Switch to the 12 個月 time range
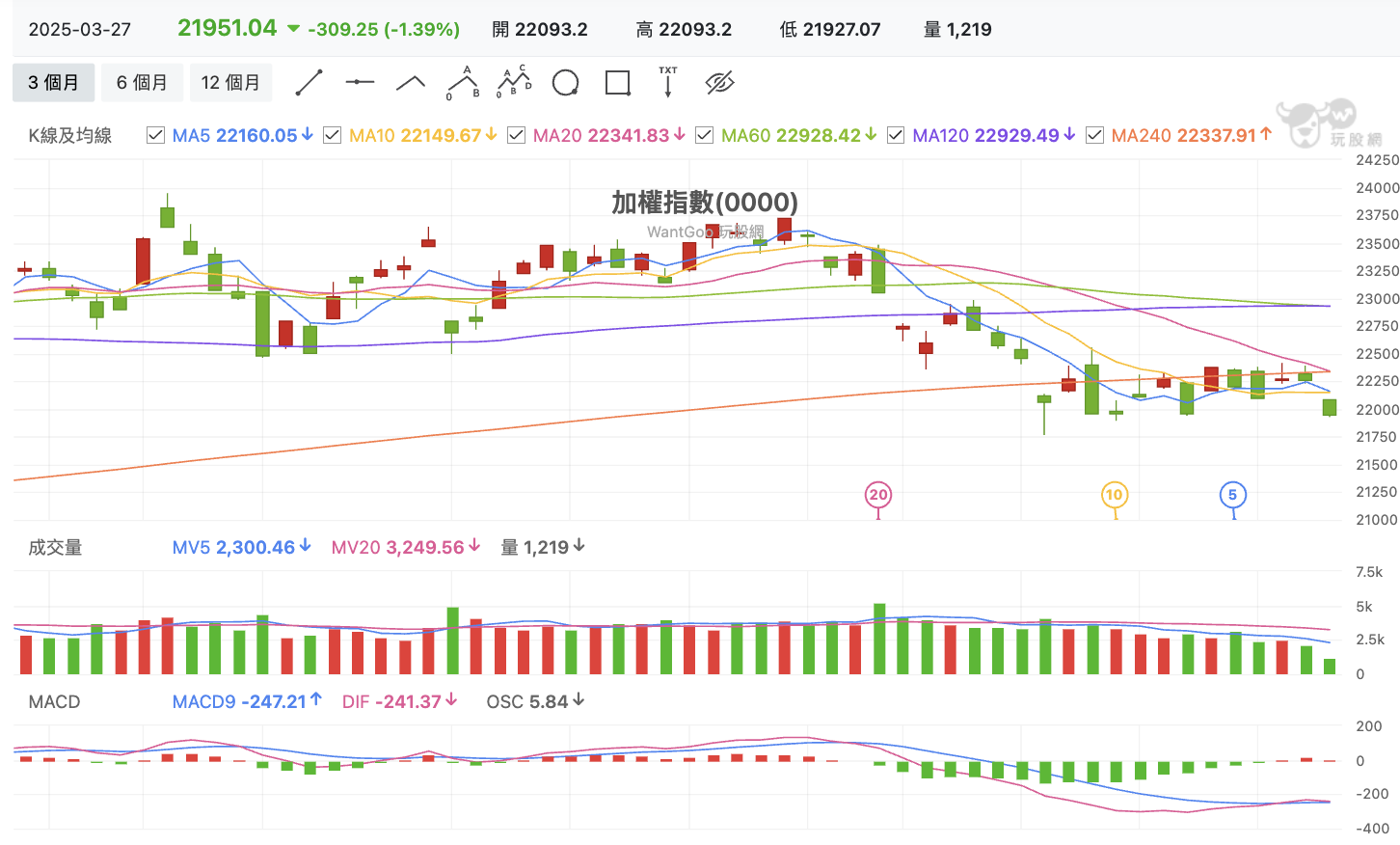Image resolution: width=1400 pixels, height=845 pixels. 231,83
